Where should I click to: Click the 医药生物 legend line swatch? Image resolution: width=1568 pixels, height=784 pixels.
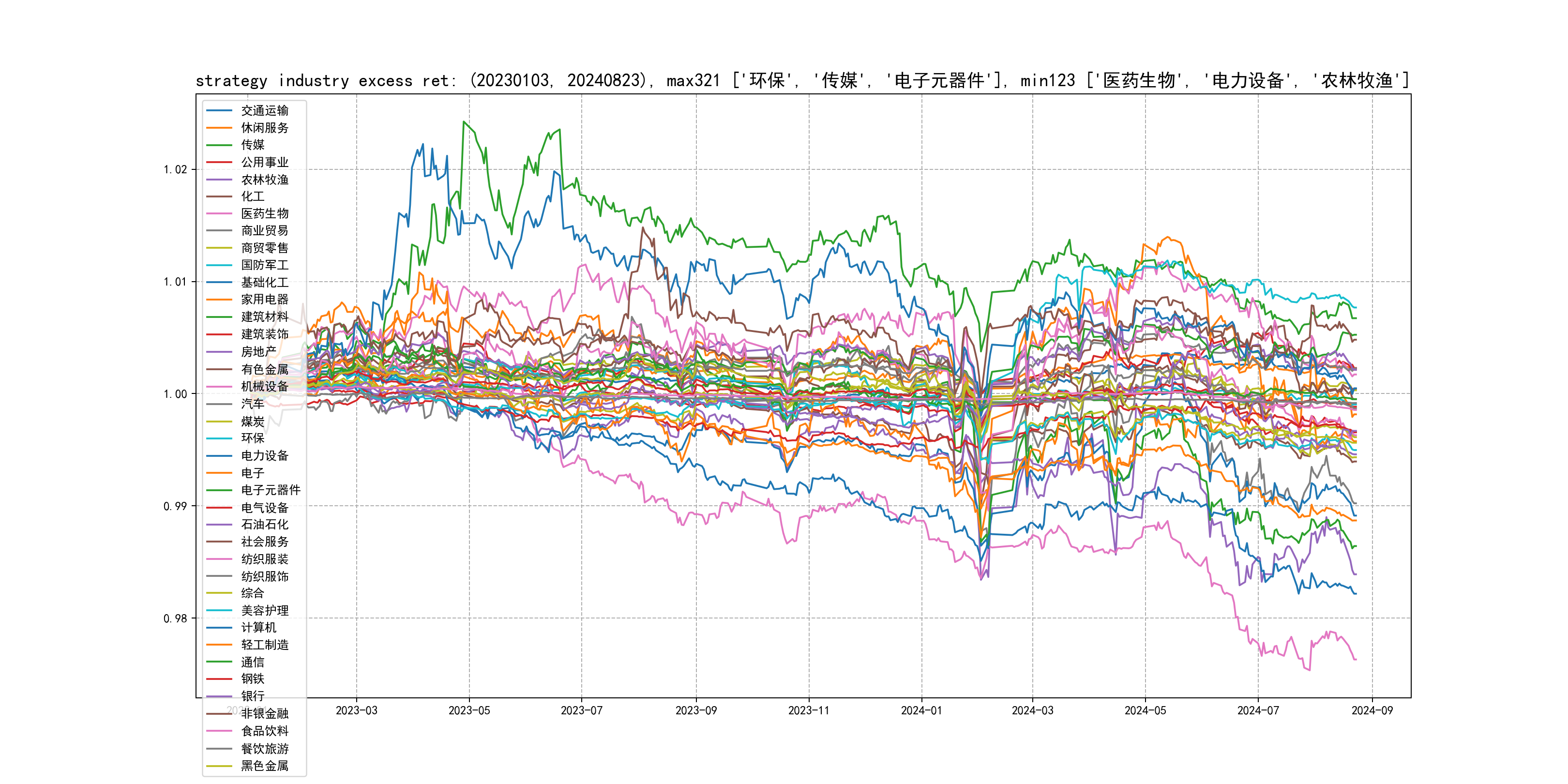219,213
